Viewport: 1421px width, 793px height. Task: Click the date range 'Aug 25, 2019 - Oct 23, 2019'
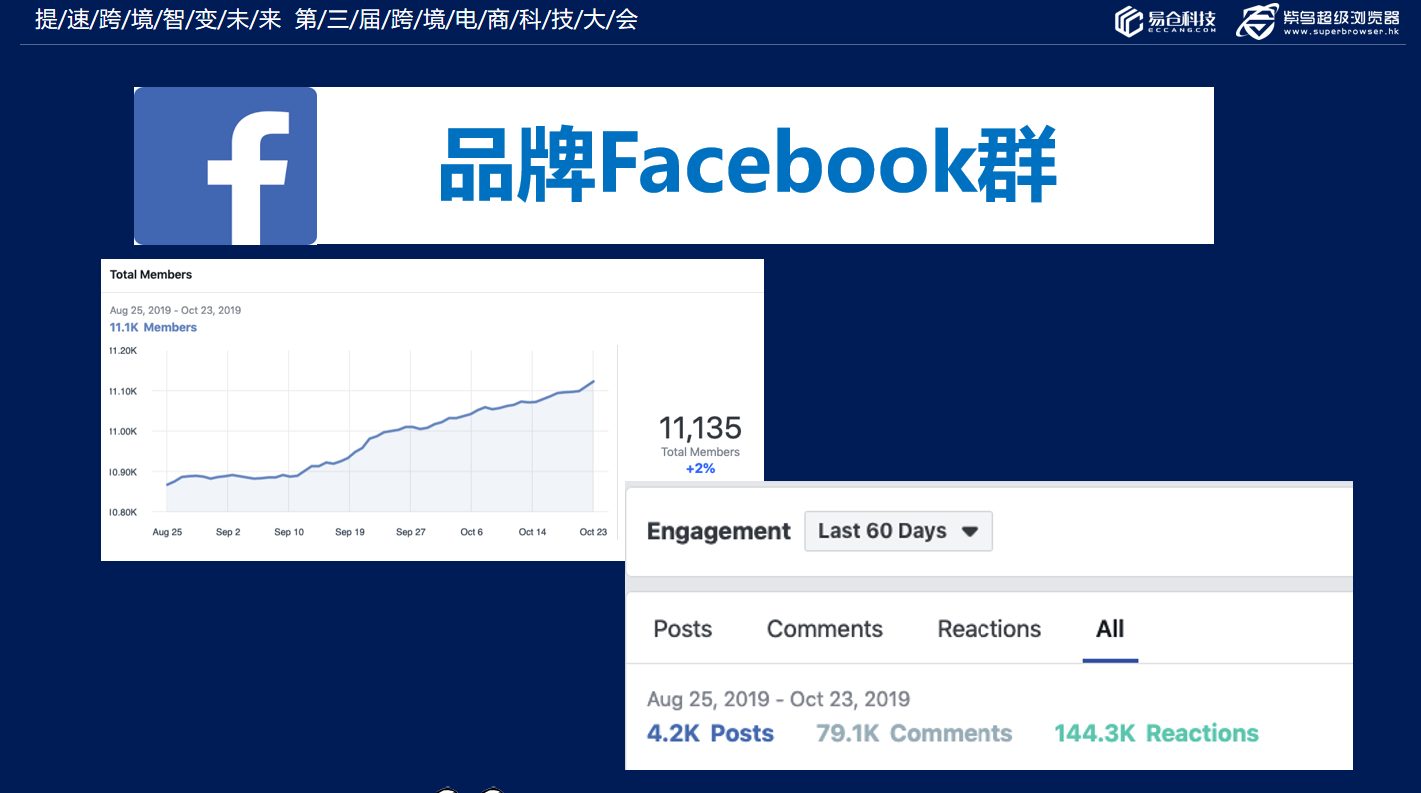click(778, 698)
